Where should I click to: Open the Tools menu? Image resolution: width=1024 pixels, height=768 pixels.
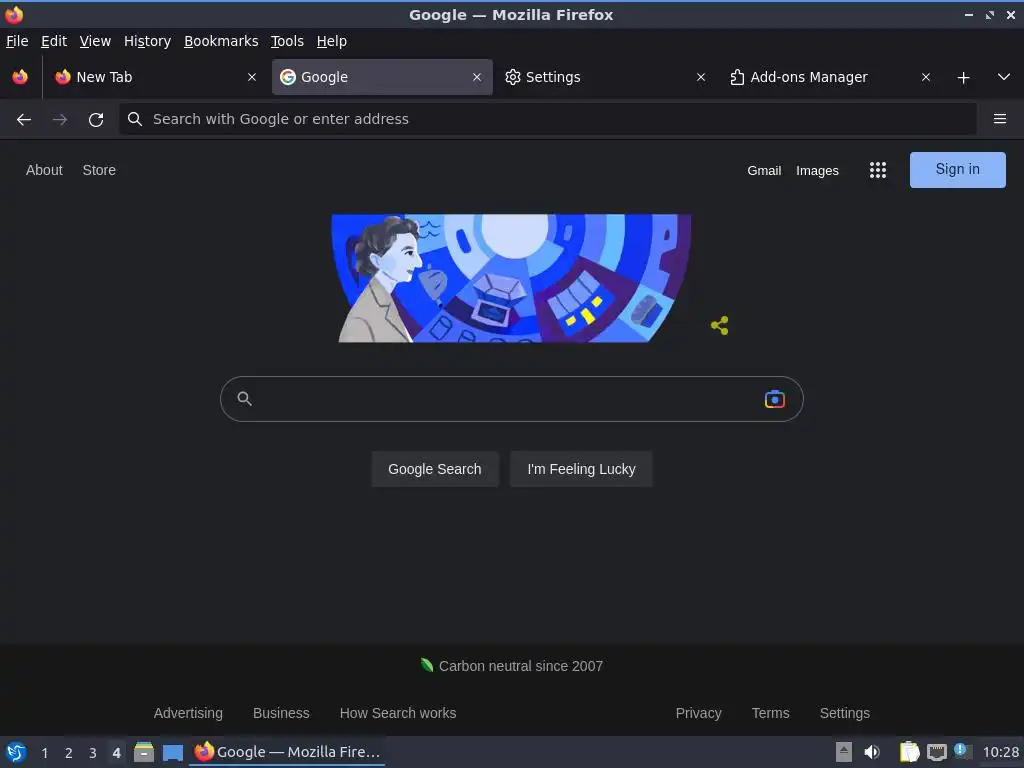click(287, 41)
